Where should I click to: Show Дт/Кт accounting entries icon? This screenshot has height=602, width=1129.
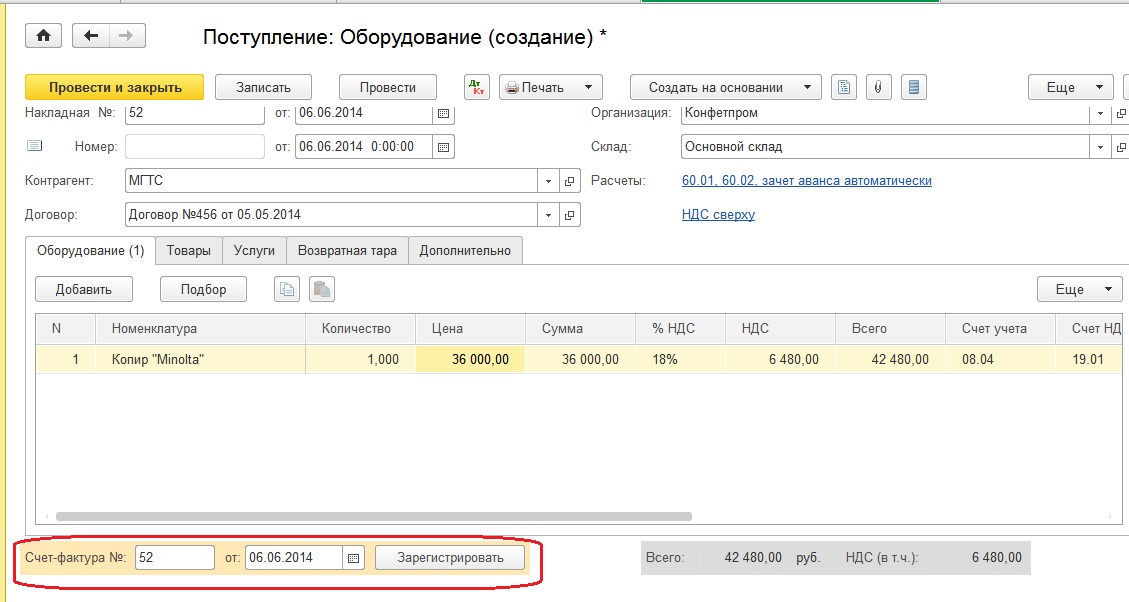point(476,87)
